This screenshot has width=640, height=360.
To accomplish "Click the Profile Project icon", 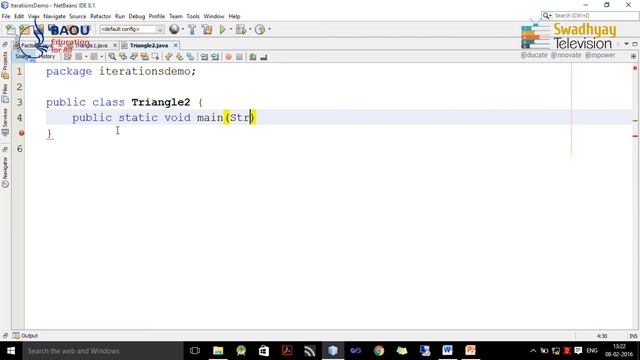I will [x=260, y=29].
